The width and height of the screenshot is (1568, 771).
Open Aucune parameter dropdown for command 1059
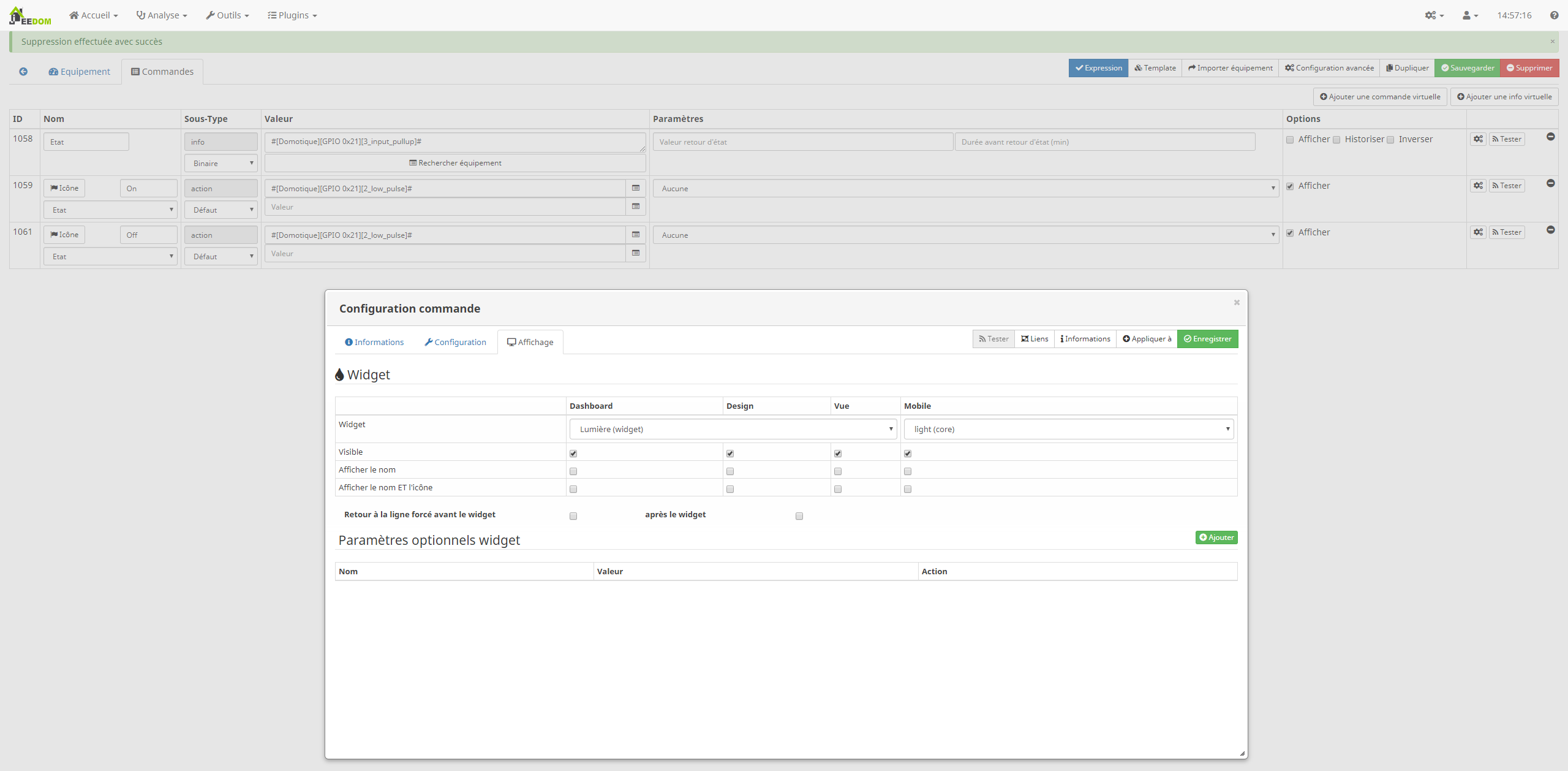pyautogui.click(x=966, y=188)
